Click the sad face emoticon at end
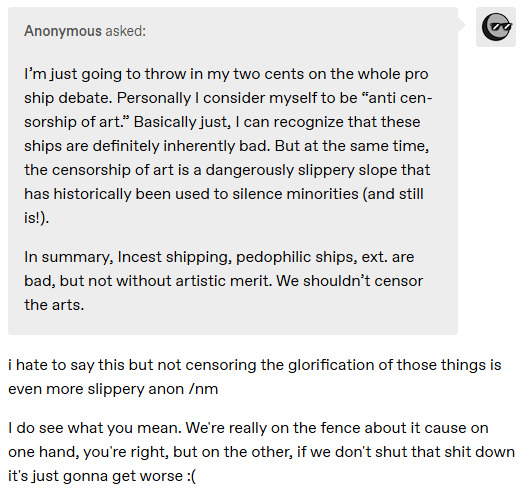The image size is (525, 491). [x=193, y=476]
